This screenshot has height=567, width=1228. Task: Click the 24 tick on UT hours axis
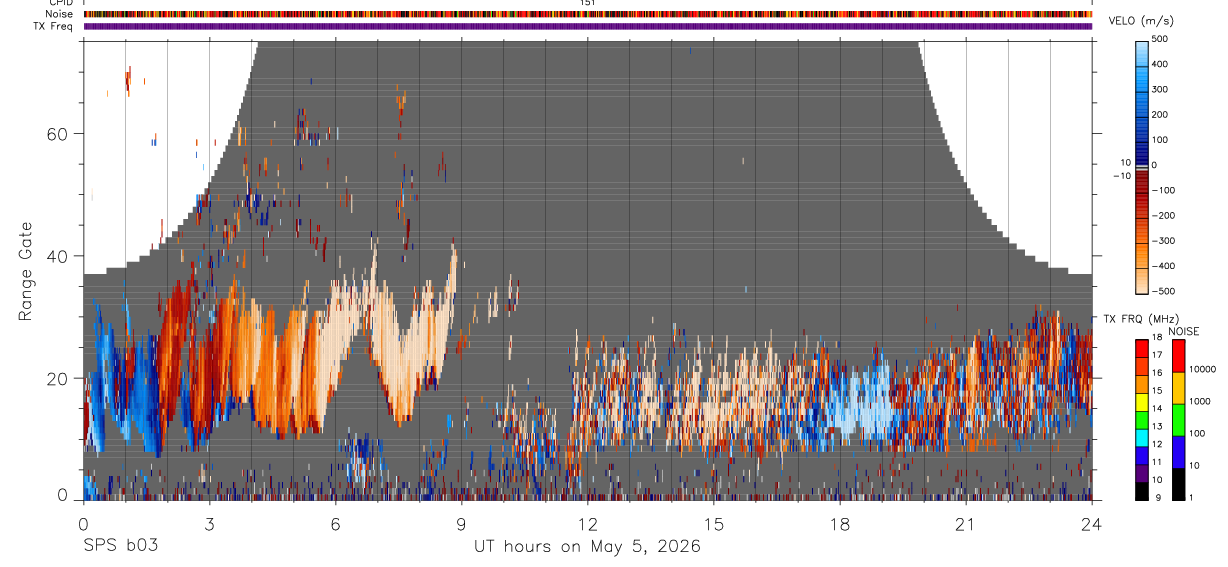pyautogui.click(x=1092, y=524)
